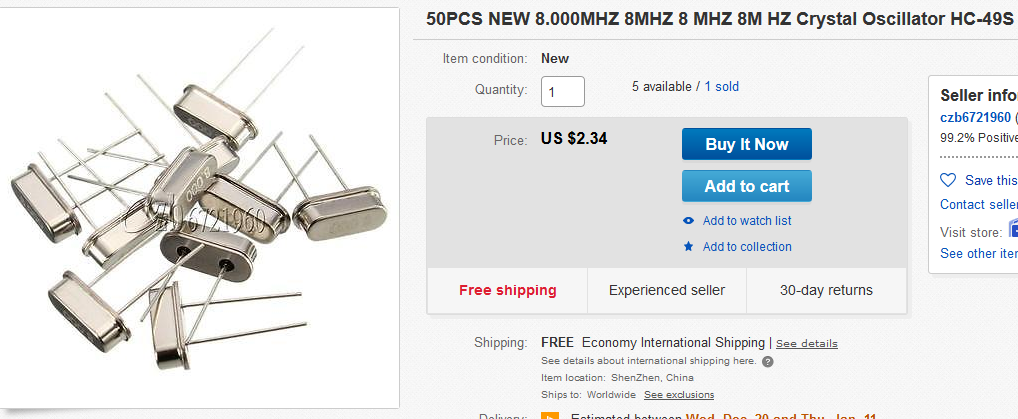The image size is (1018, 419).
Task: Click the orange delivery icon beside Delivery
Action: pos(549,414)
